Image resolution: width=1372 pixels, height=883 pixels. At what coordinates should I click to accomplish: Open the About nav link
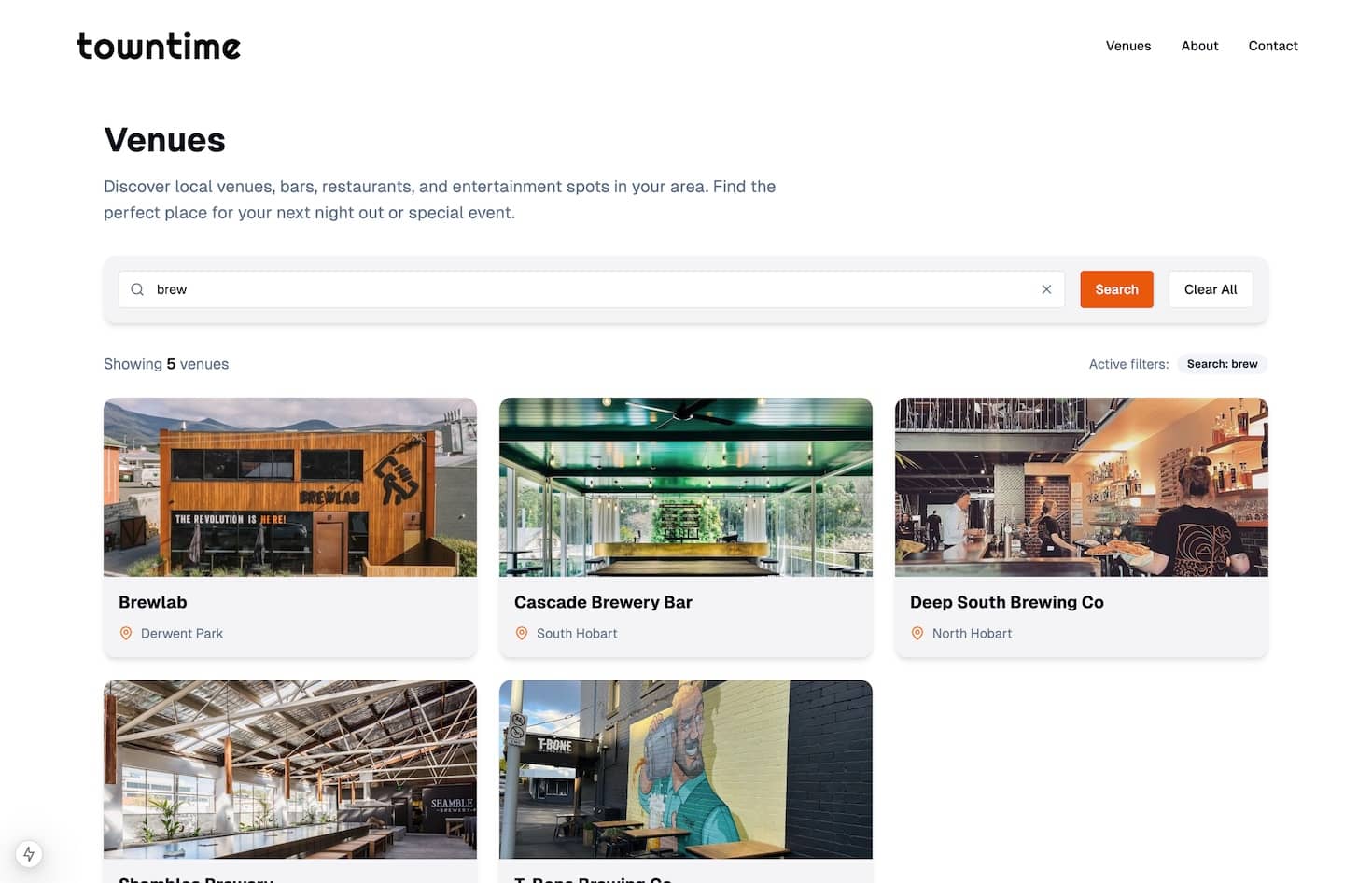click(x=1199, y=46)
